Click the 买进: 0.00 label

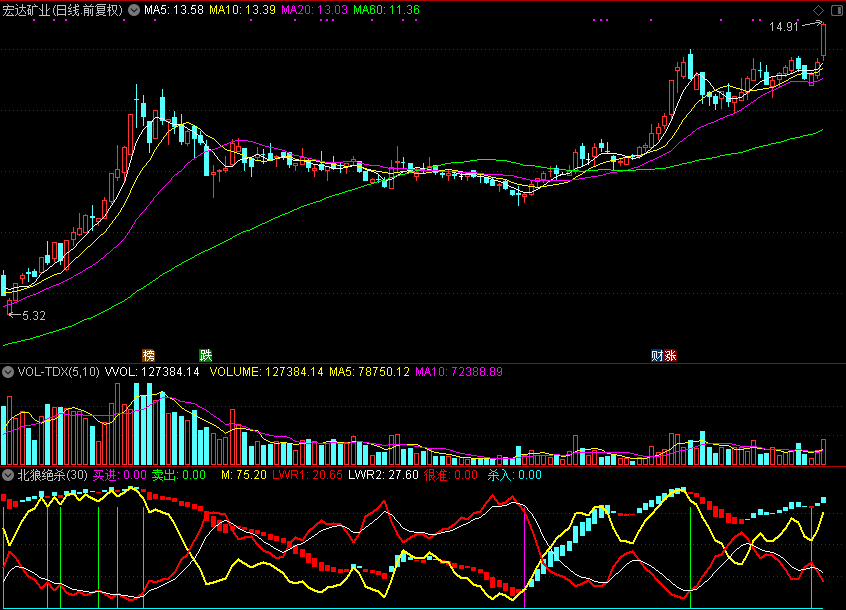(x=120, y=475)
